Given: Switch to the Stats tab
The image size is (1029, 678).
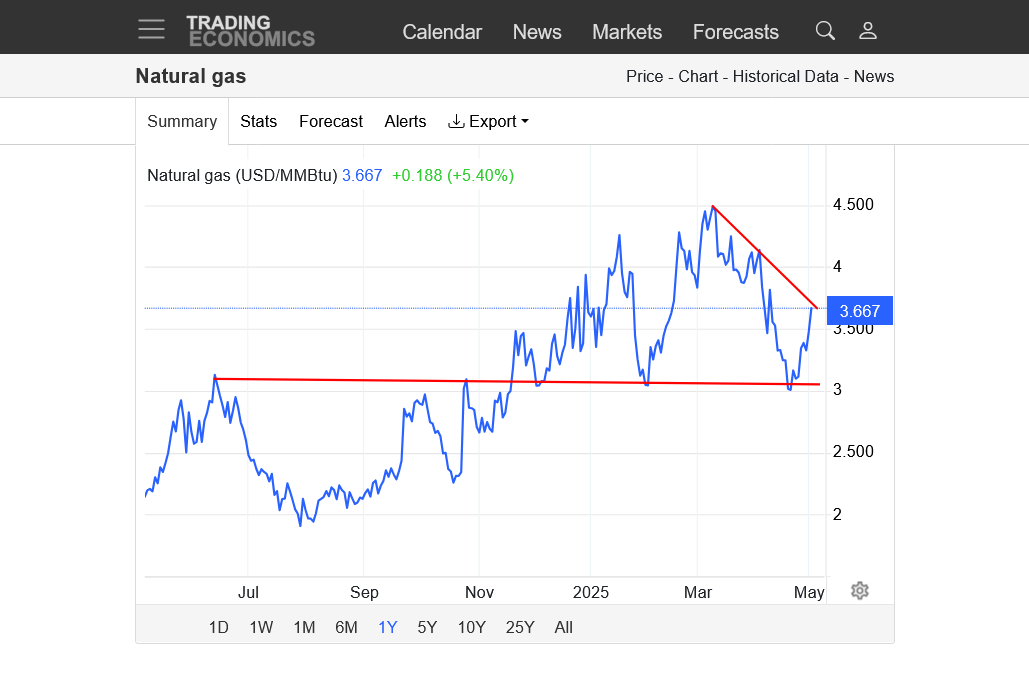Looking at the screenshot, I should (x=258, y=121).
